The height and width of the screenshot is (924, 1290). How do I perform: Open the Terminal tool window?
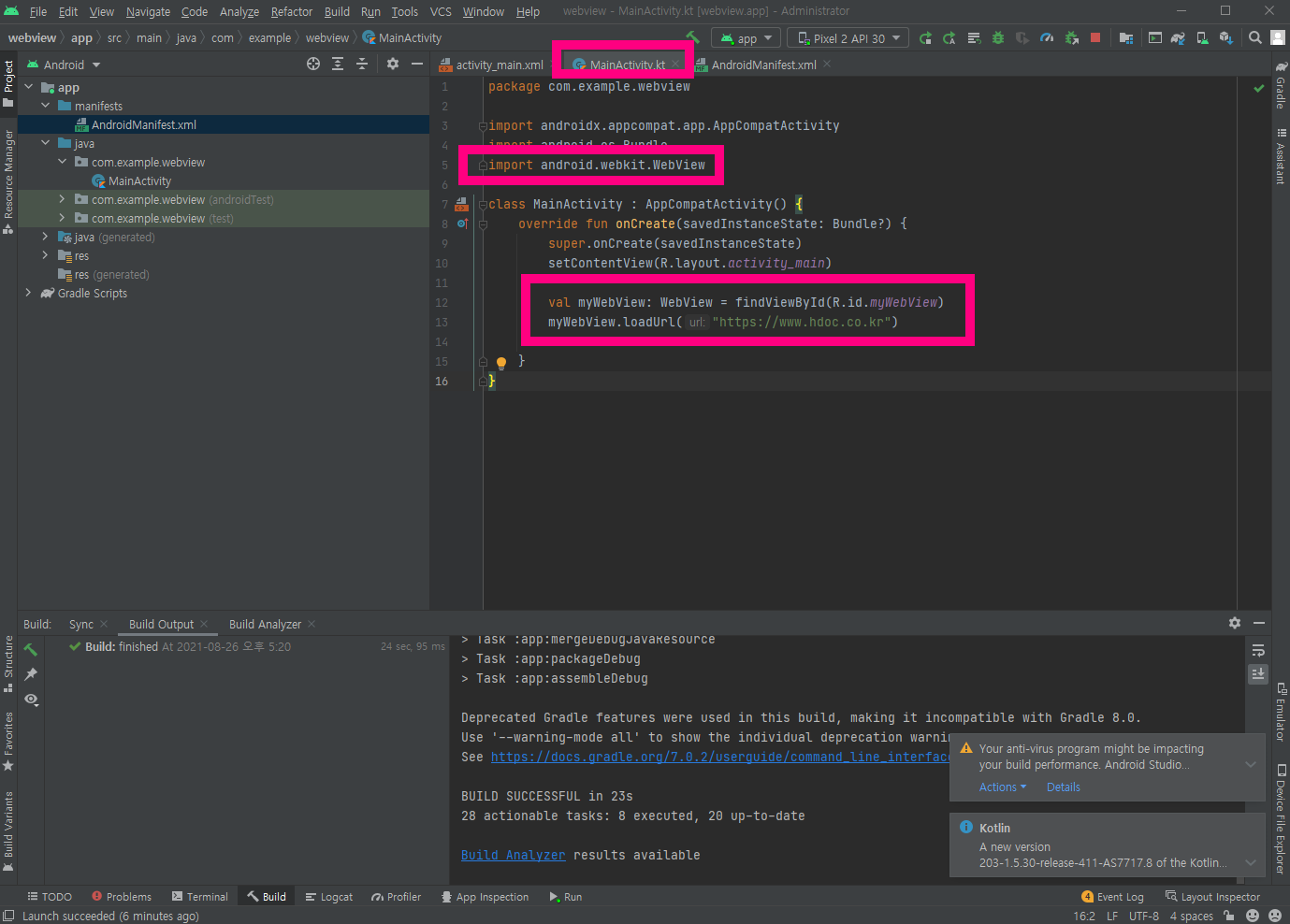[199, 897]
